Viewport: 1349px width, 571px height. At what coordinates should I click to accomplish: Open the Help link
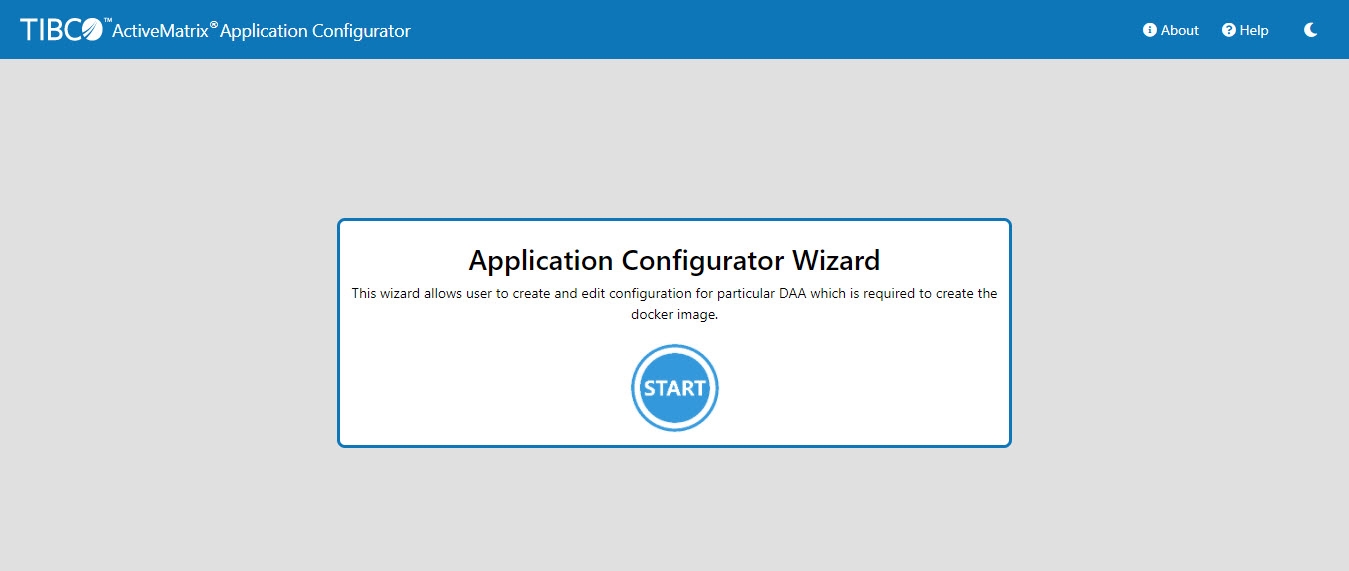(x=1245, y=30)
